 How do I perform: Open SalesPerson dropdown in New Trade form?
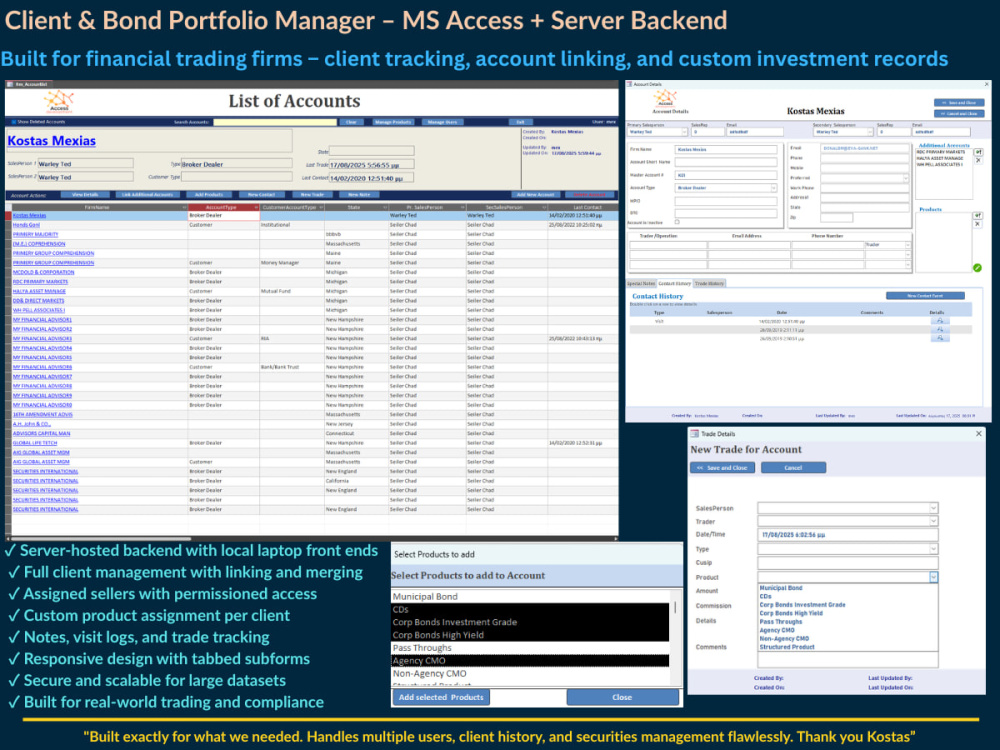coord(933,508)
